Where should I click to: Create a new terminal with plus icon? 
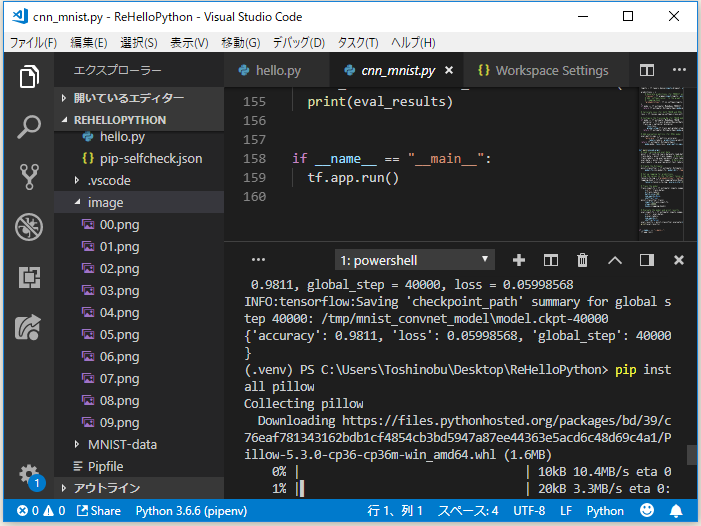[x=519, y=260]
